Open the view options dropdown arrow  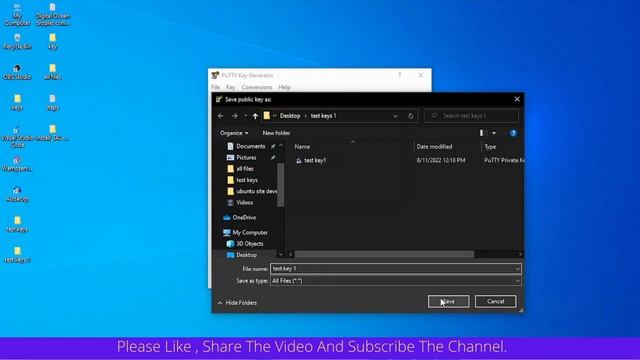494,133
